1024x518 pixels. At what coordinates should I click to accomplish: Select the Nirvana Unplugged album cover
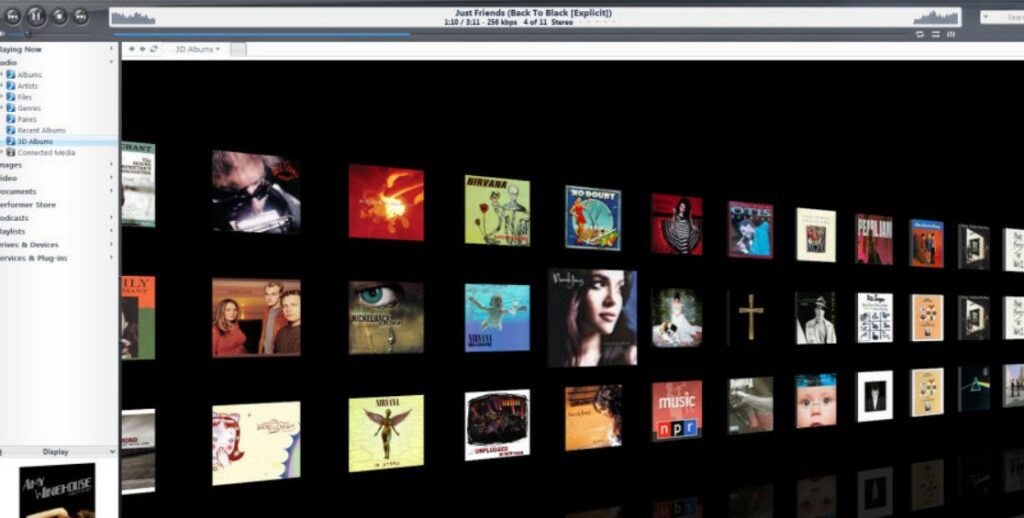pyautogui.click(x=497, y=425)
